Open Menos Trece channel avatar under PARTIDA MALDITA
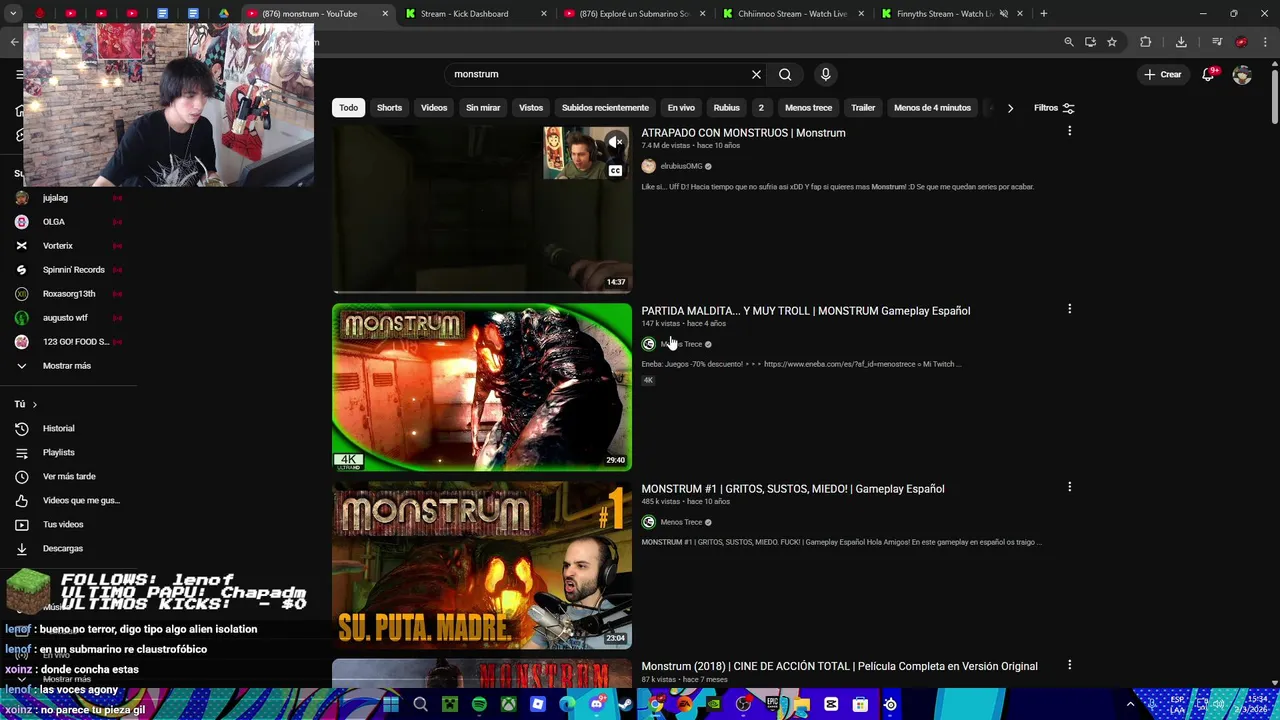The width and height of the screenshot is (1280, 720). point(648,344)
